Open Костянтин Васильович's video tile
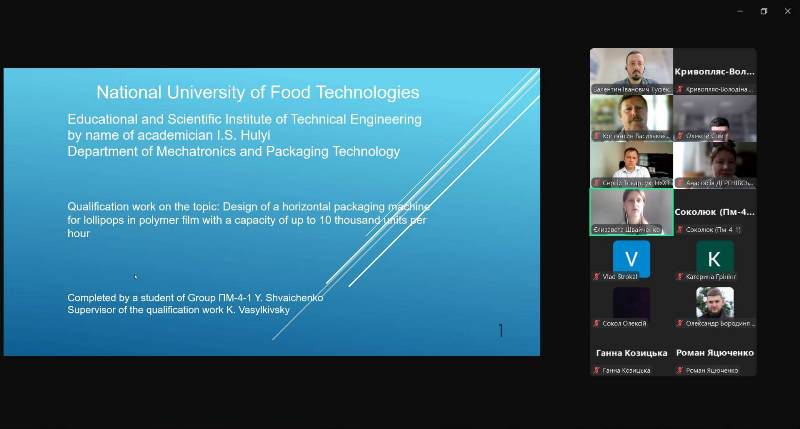800x429 pixels. click(x=631, y=118)
